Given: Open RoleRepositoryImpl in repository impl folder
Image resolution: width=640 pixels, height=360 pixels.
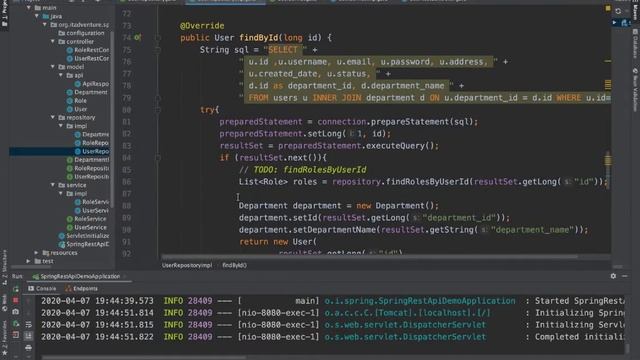Looking at the screenshot, I should tap(92, 143).
